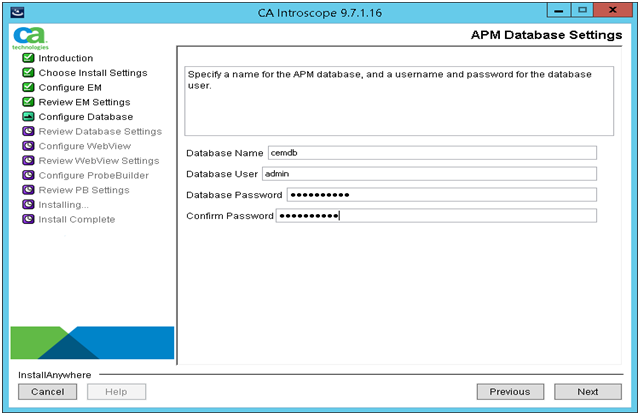Cancel the installation
Image resolution: width=640 pixels, height=415 pixels.
click(x=47, y=392)
